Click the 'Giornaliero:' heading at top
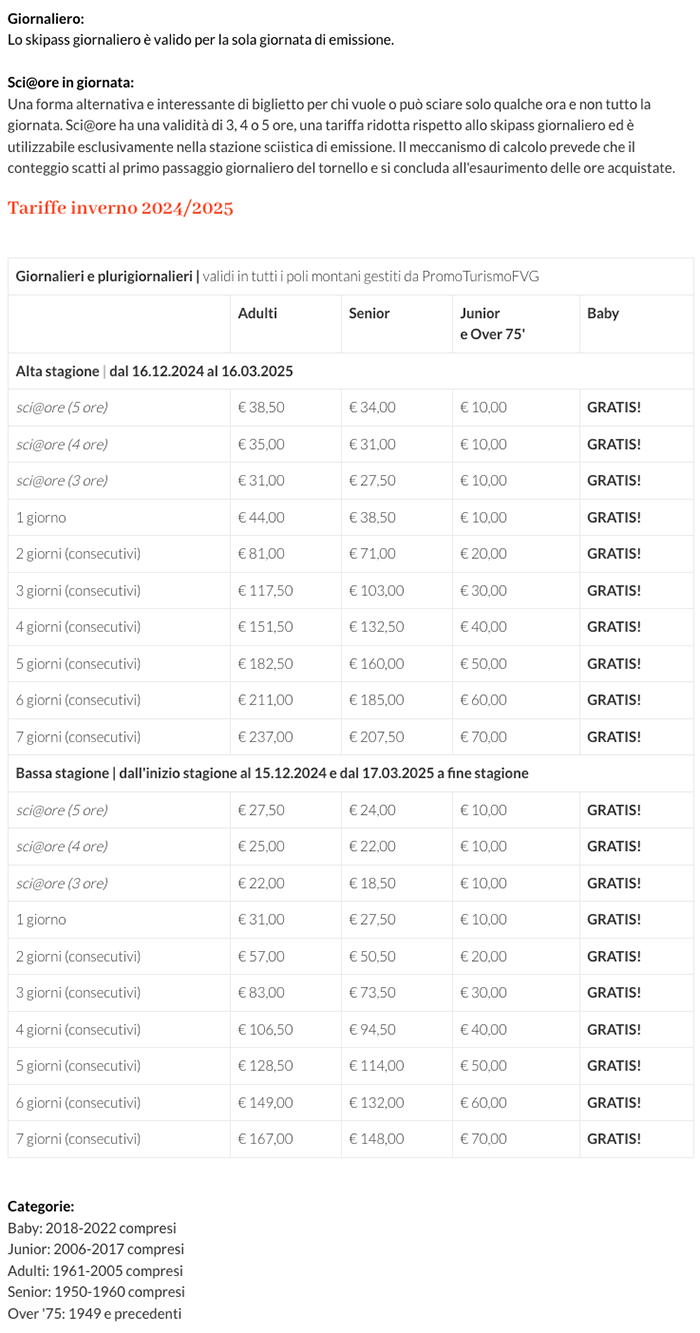700x1333 pixels. 46,19
